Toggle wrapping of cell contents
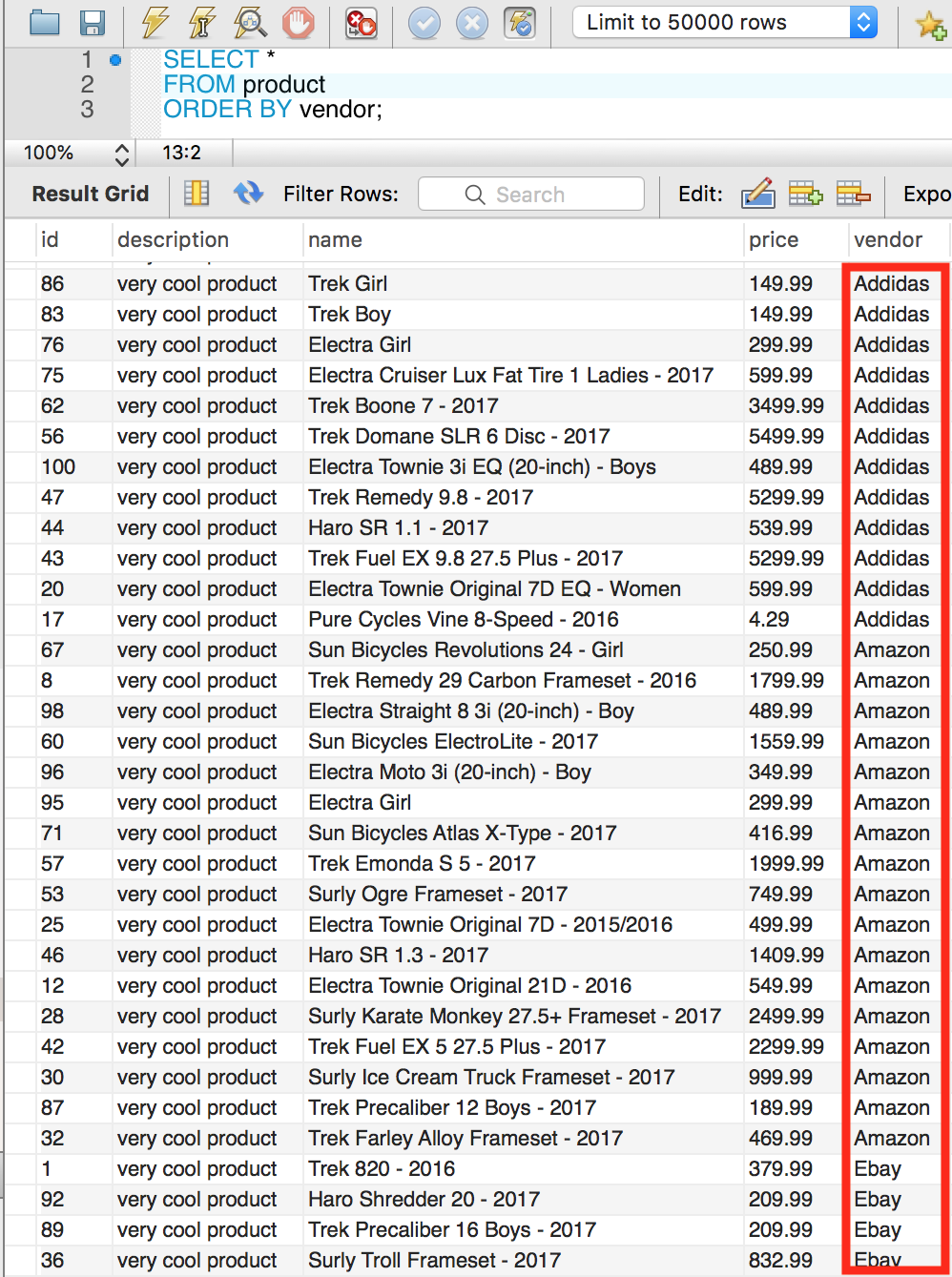952x1277 pixels. coord(197,194)
